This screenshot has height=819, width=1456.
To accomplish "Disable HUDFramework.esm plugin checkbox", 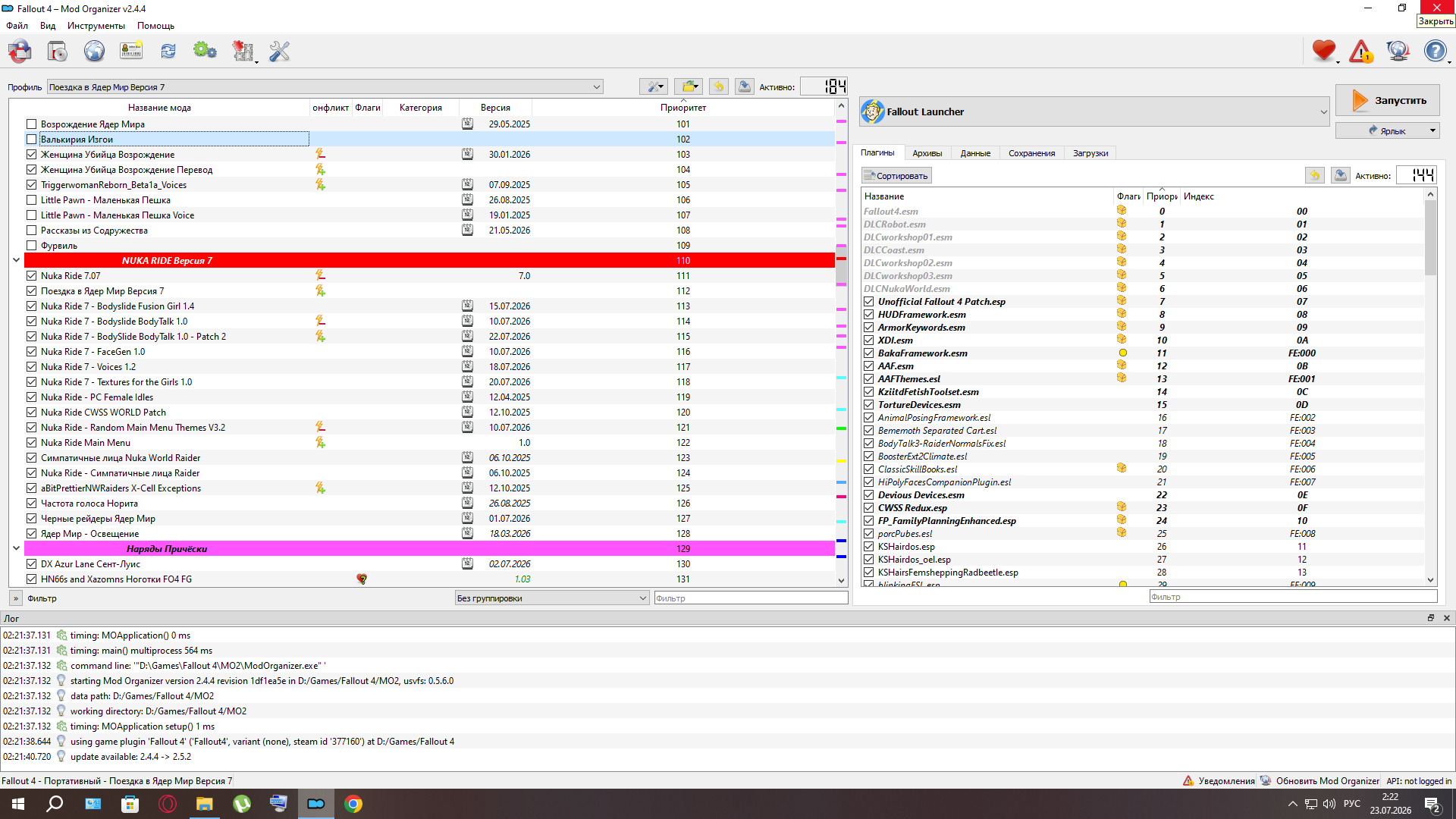I will (869, 315).
